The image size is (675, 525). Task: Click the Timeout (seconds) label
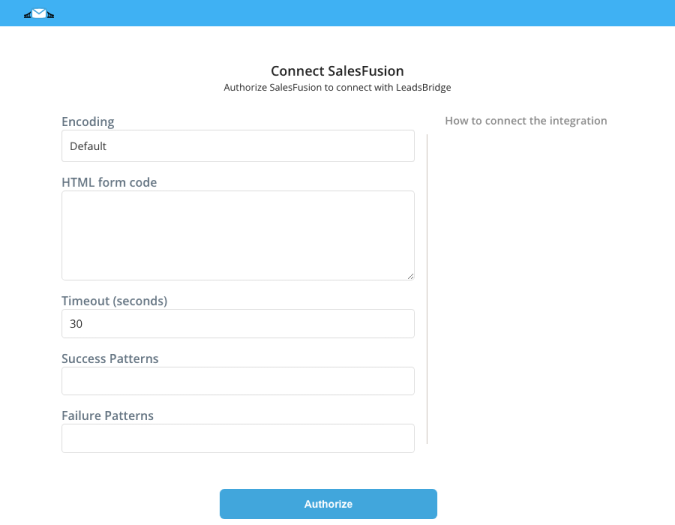[x=115, y=301]
